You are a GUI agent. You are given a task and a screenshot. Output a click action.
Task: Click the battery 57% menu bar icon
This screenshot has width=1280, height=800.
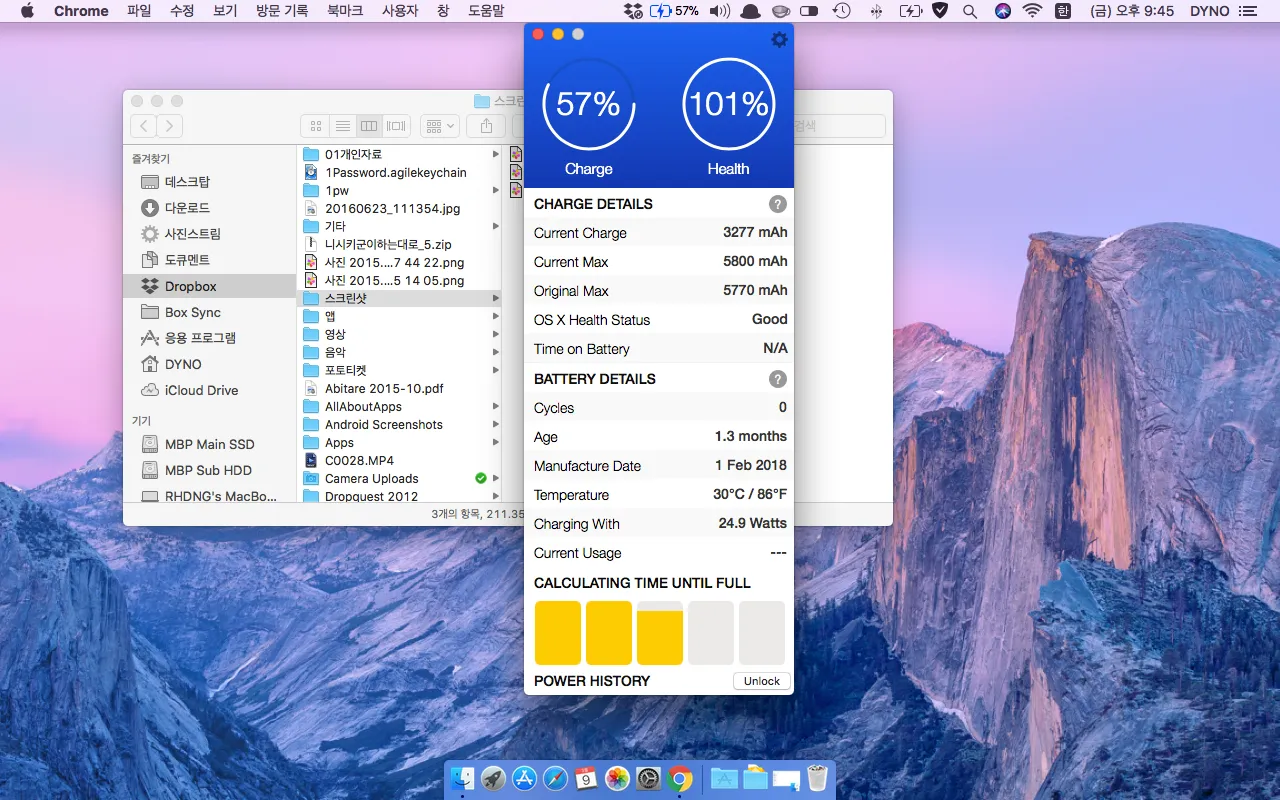coord(674,11)
